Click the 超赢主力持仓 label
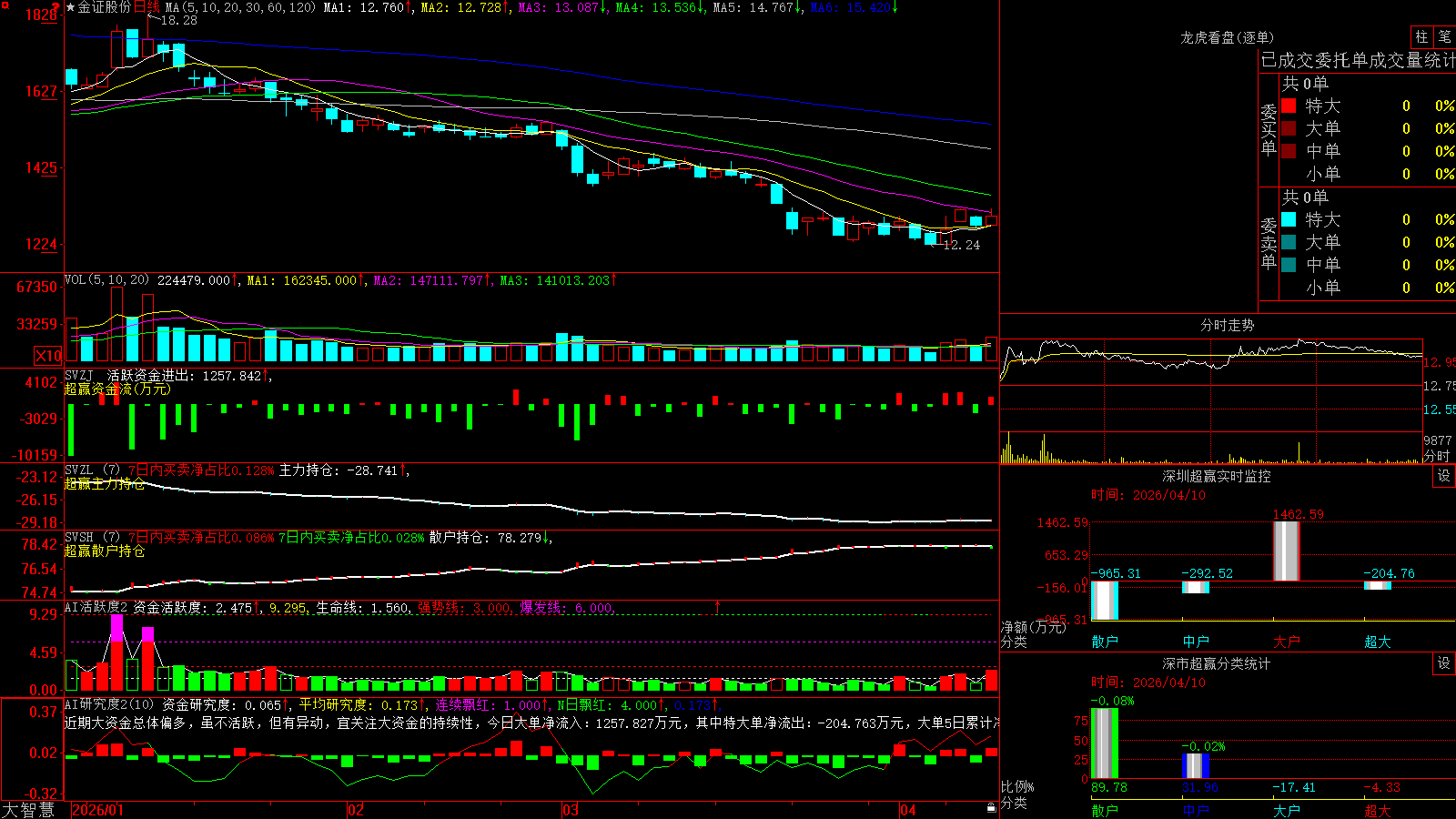Image resolution: width=1456 pixels, height=819 pixels. [105, 483]
